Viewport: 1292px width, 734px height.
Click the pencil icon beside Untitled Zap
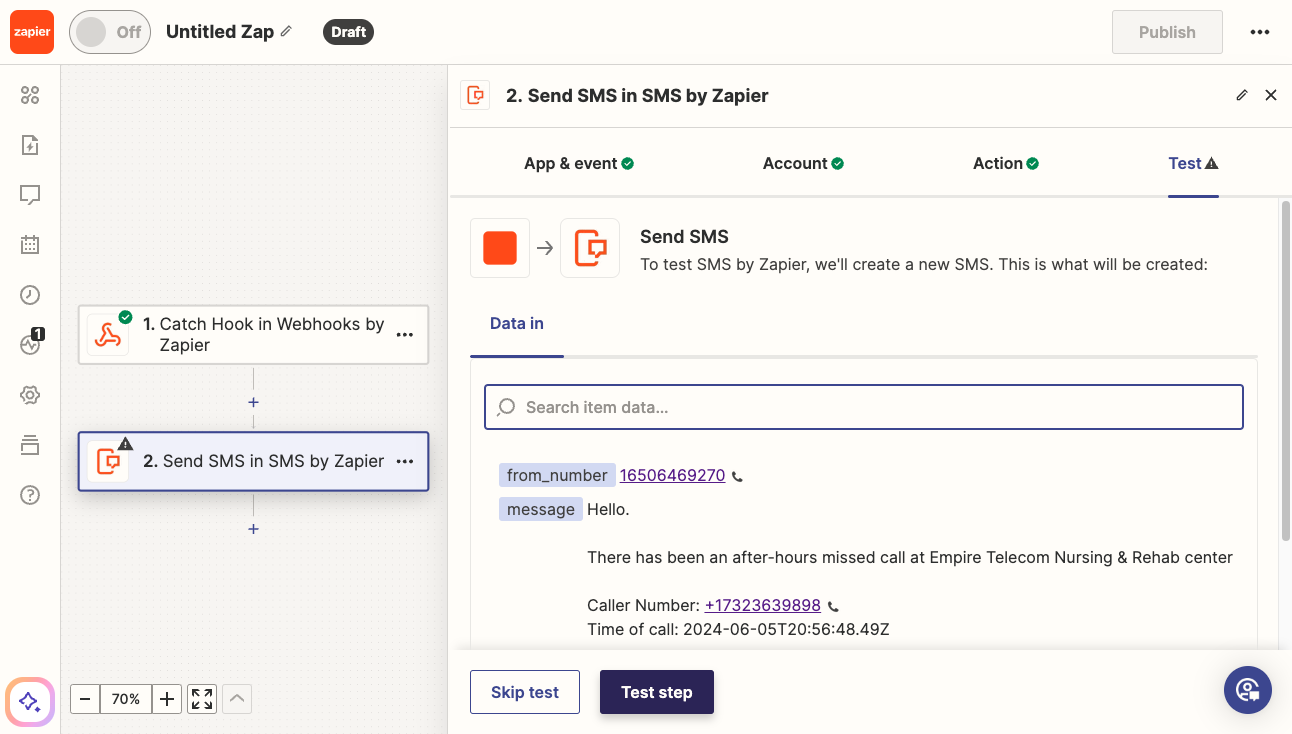coord(286,31)
